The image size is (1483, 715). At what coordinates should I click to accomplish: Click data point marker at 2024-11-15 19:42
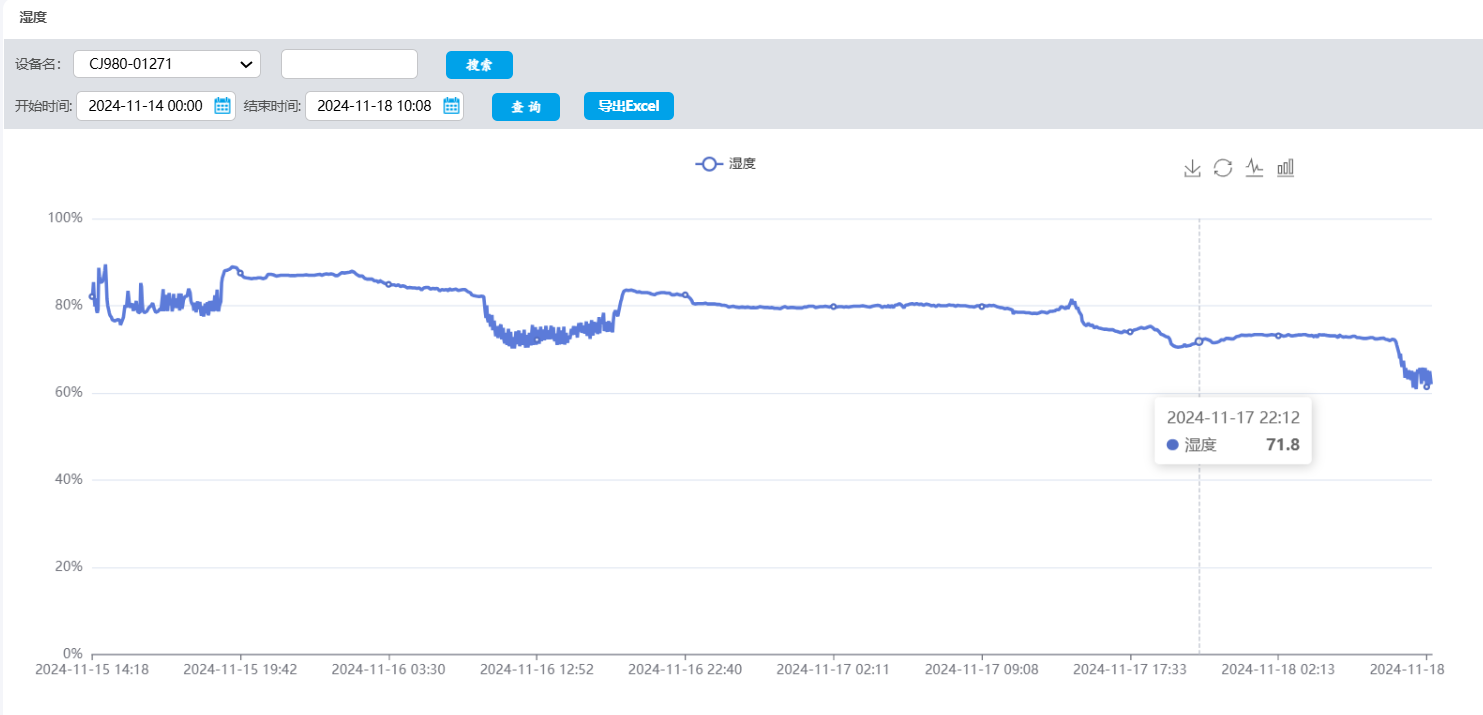click(240, 273)
